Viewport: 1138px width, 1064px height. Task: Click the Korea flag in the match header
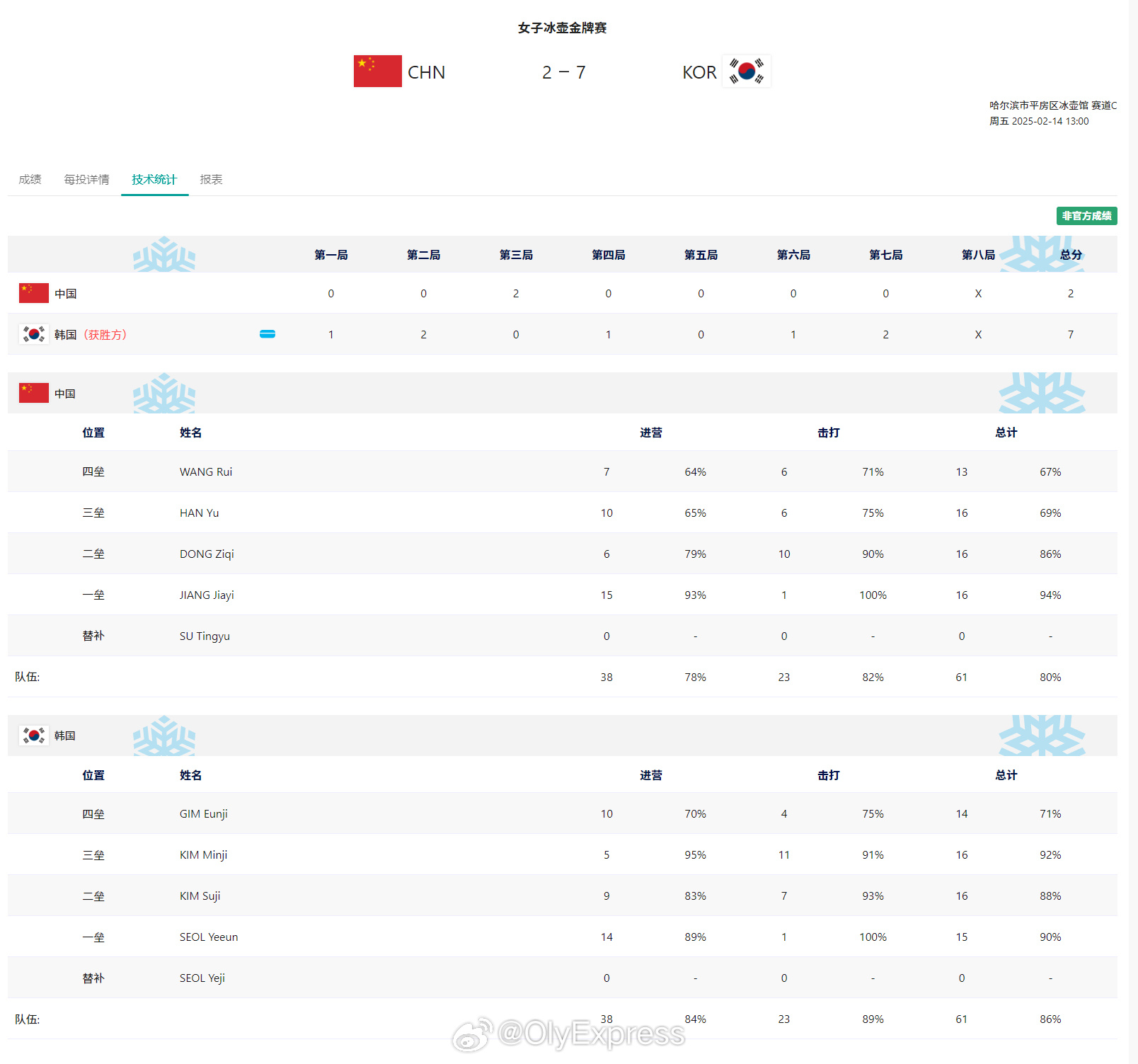(x=746, y=71)
